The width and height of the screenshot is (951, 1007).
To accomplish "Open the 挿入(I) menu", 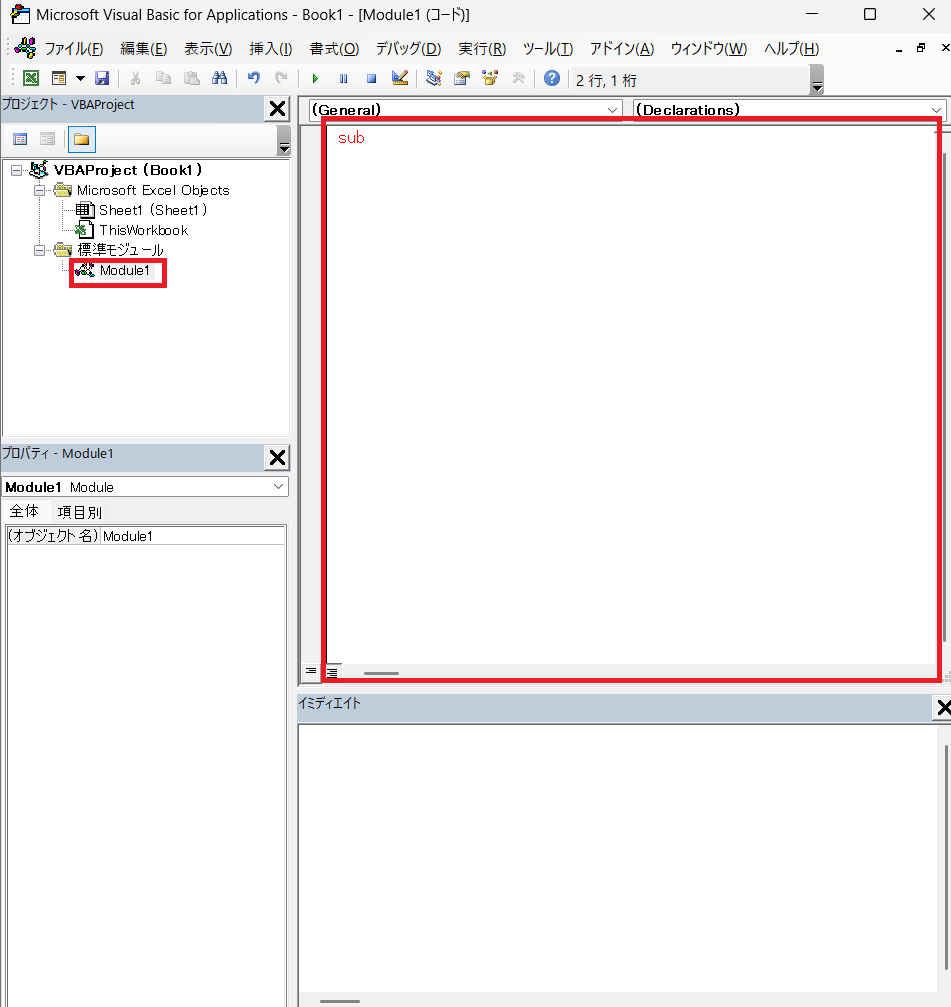I will coord(270,49).
